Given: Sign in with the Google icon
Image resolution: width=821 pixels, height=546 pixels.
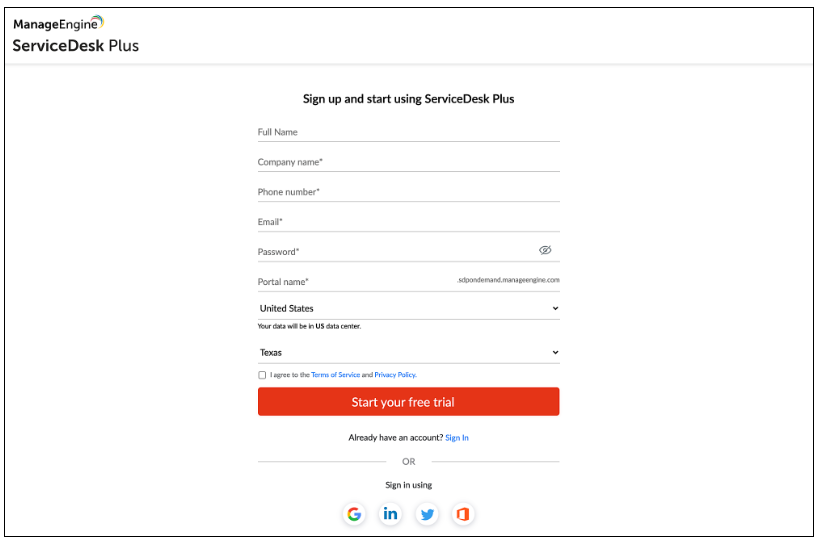Looking at the screenshot, I should tap(354, 514).
